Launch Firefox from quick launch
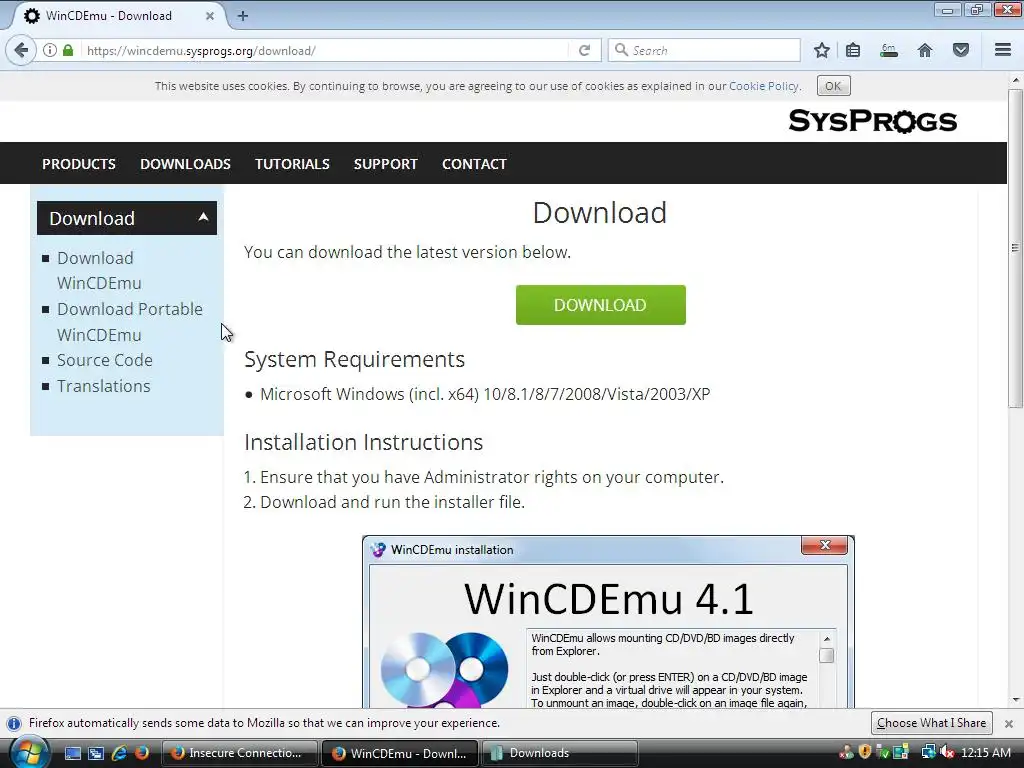1024x768 pixels. (x=142, y=753)
